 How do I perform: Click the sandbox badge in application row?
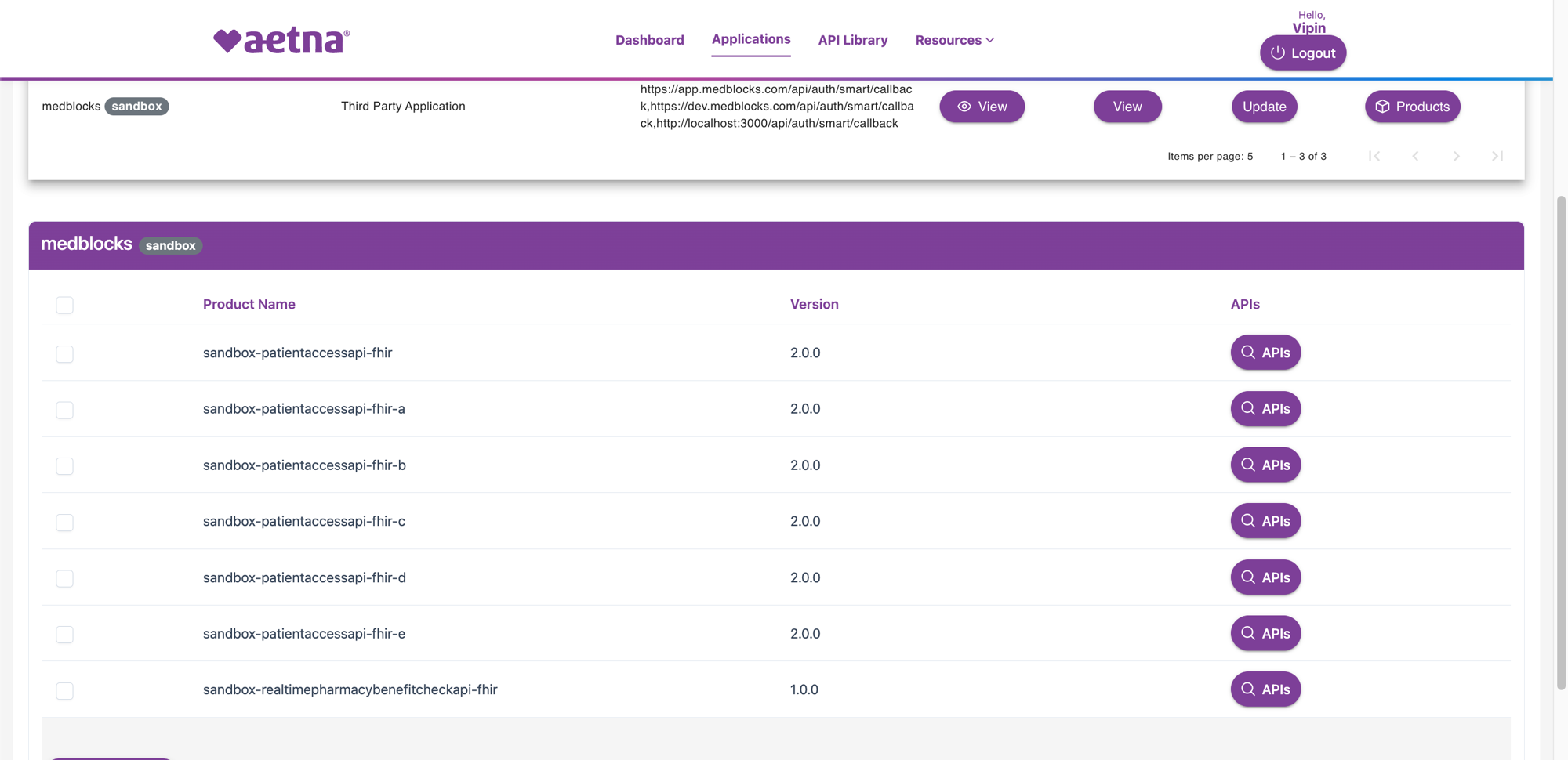click(136, 107)
